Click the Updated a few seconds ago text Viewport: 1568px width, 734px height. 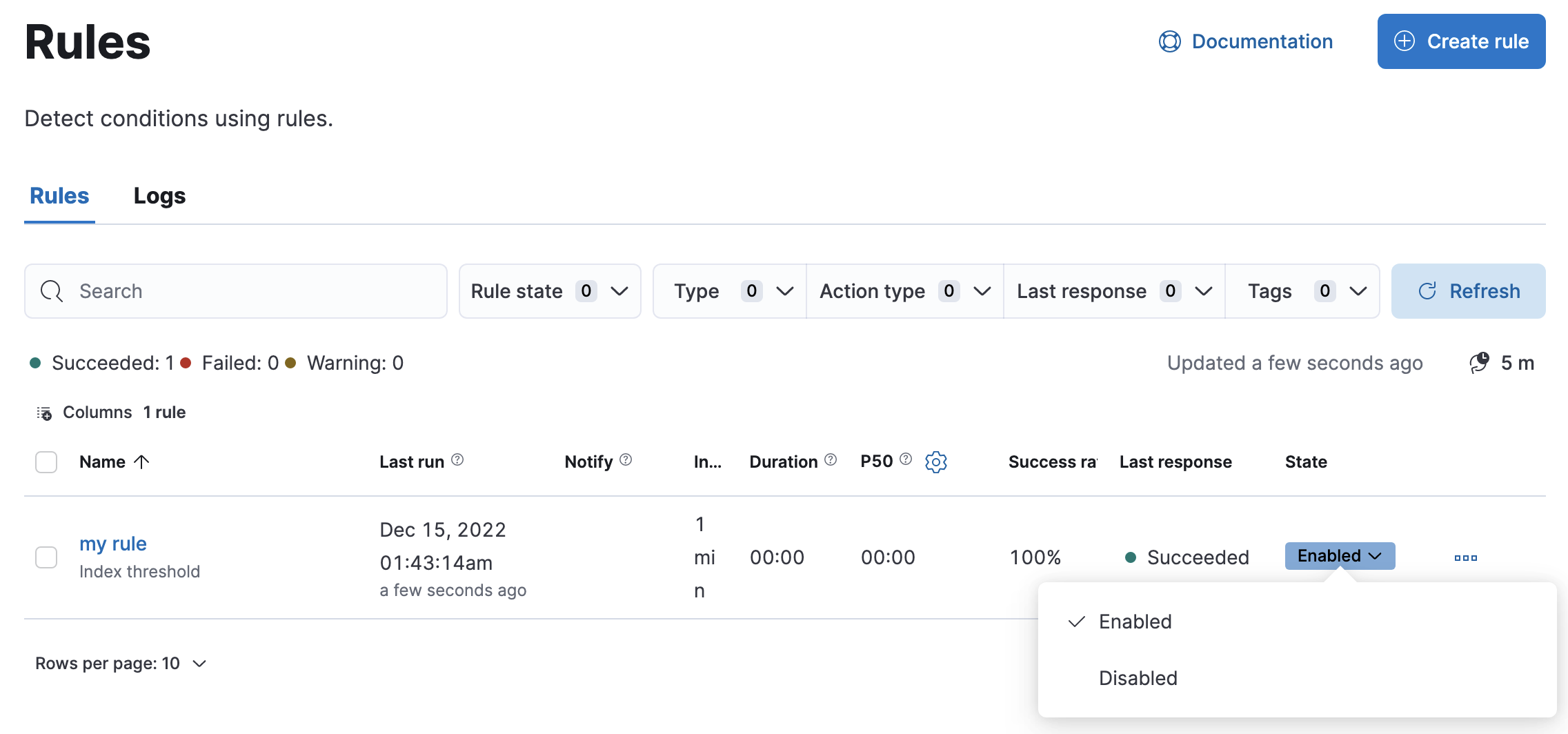click(1295, 363)
